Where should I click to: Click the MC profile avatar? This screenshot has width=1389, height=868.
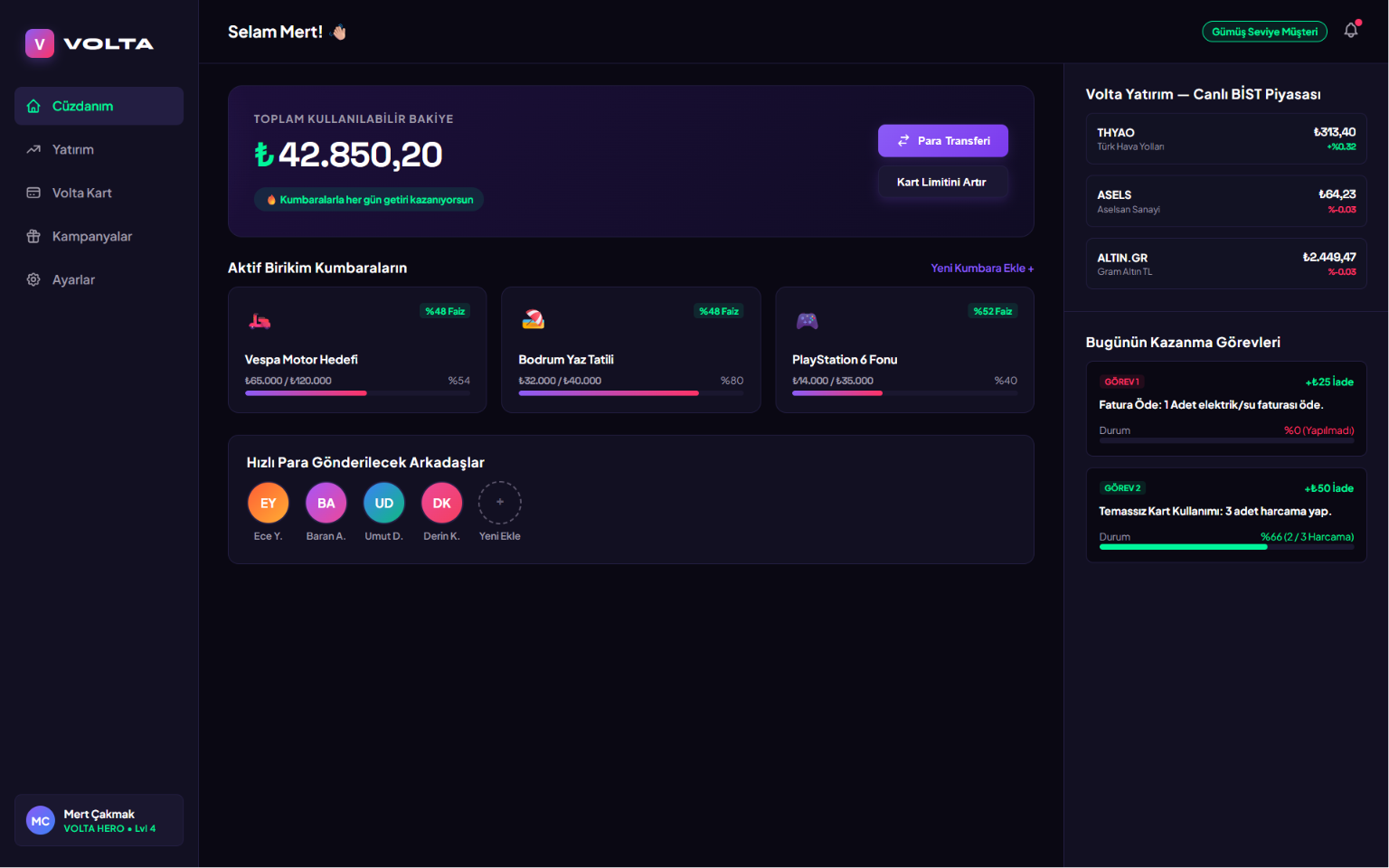click(41, 821)
